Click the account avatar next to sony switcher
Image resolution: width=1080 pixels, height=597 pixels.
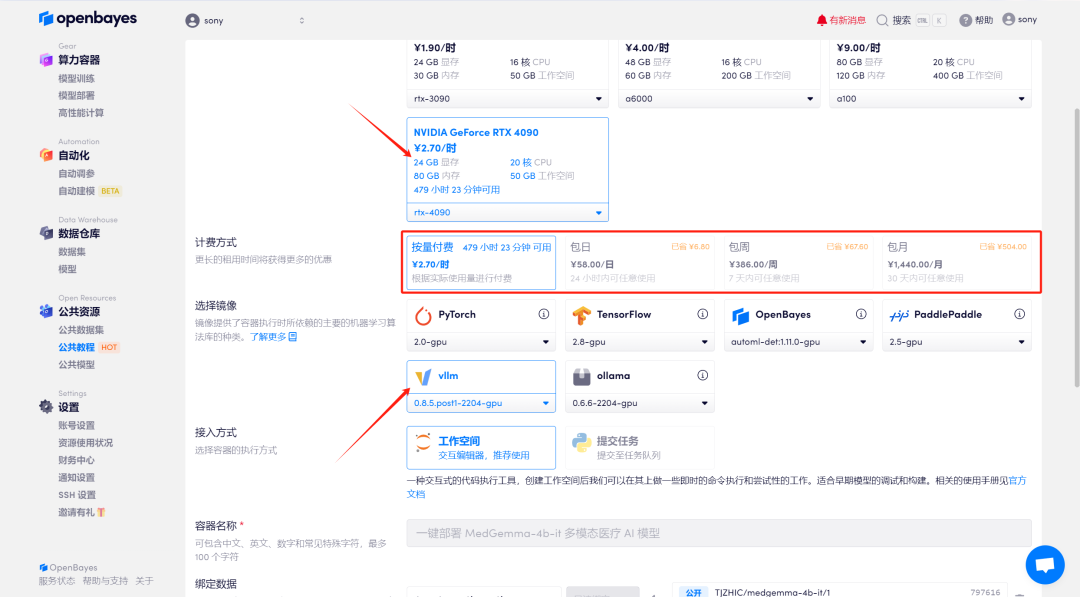[x=192, y=21]
